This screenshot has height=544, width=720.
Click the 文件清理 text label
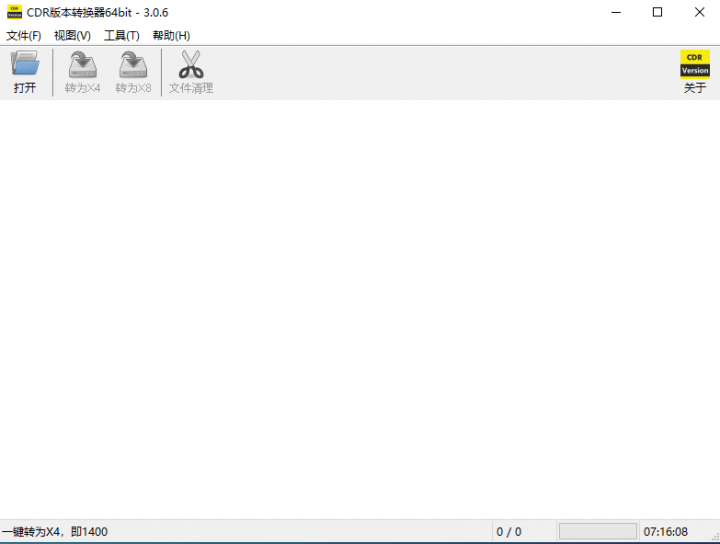[x=190, y=88]
